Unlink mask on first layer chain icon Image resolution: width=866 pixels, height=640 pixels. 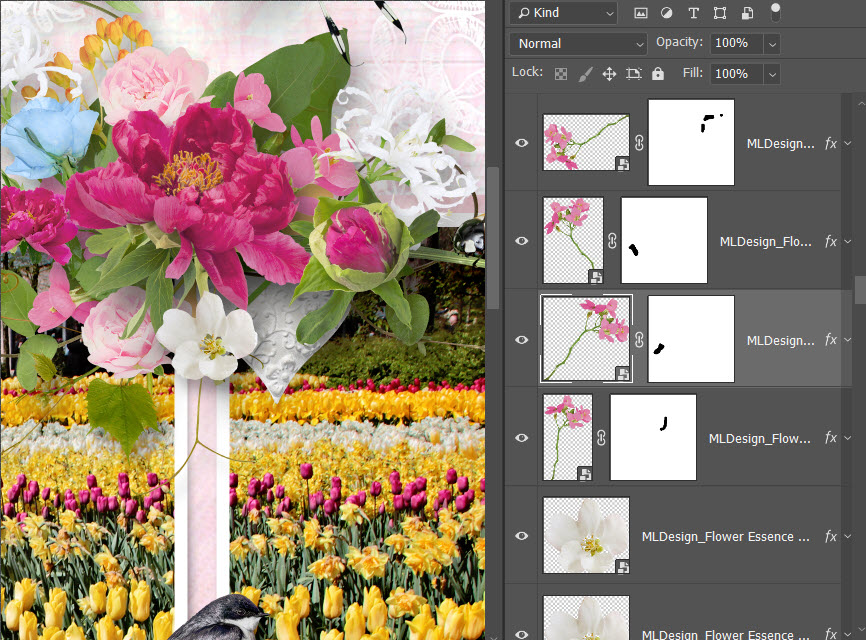639,143
